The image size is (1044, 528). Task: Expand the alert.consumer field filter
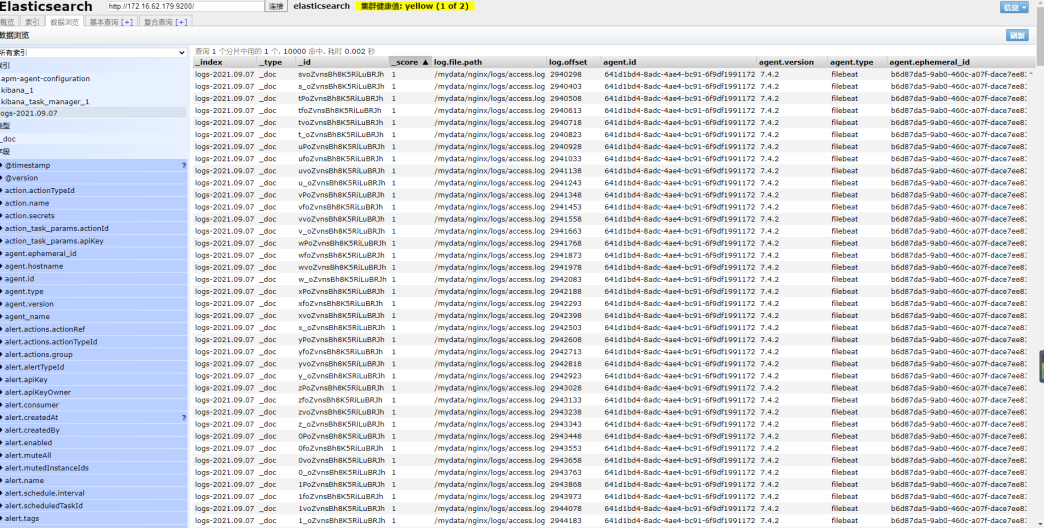(x=93, y=405)
